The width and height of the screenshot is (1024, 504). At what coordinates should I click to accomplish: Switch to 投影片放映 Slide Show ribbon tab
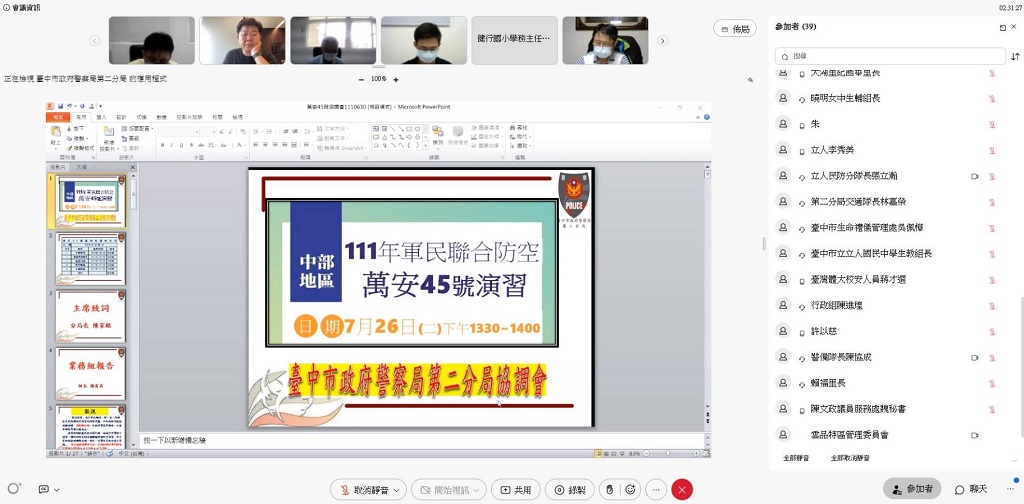coord(187,118)
